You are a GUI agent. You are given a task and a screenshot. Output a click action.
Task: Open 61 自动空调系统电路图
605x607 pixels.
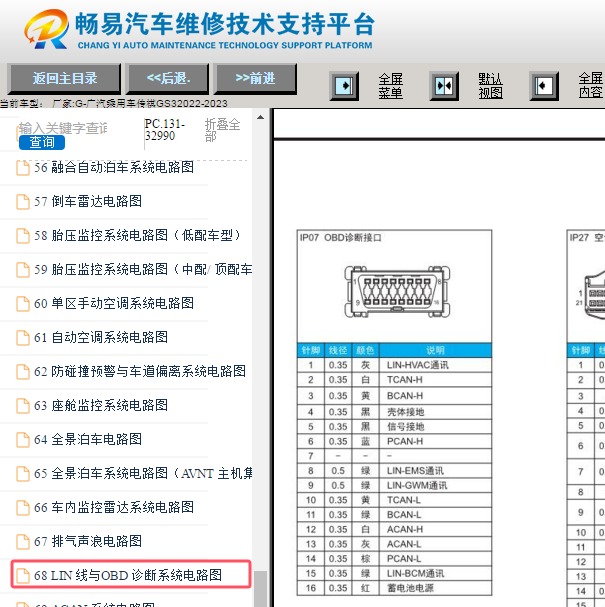coord(101,338)
